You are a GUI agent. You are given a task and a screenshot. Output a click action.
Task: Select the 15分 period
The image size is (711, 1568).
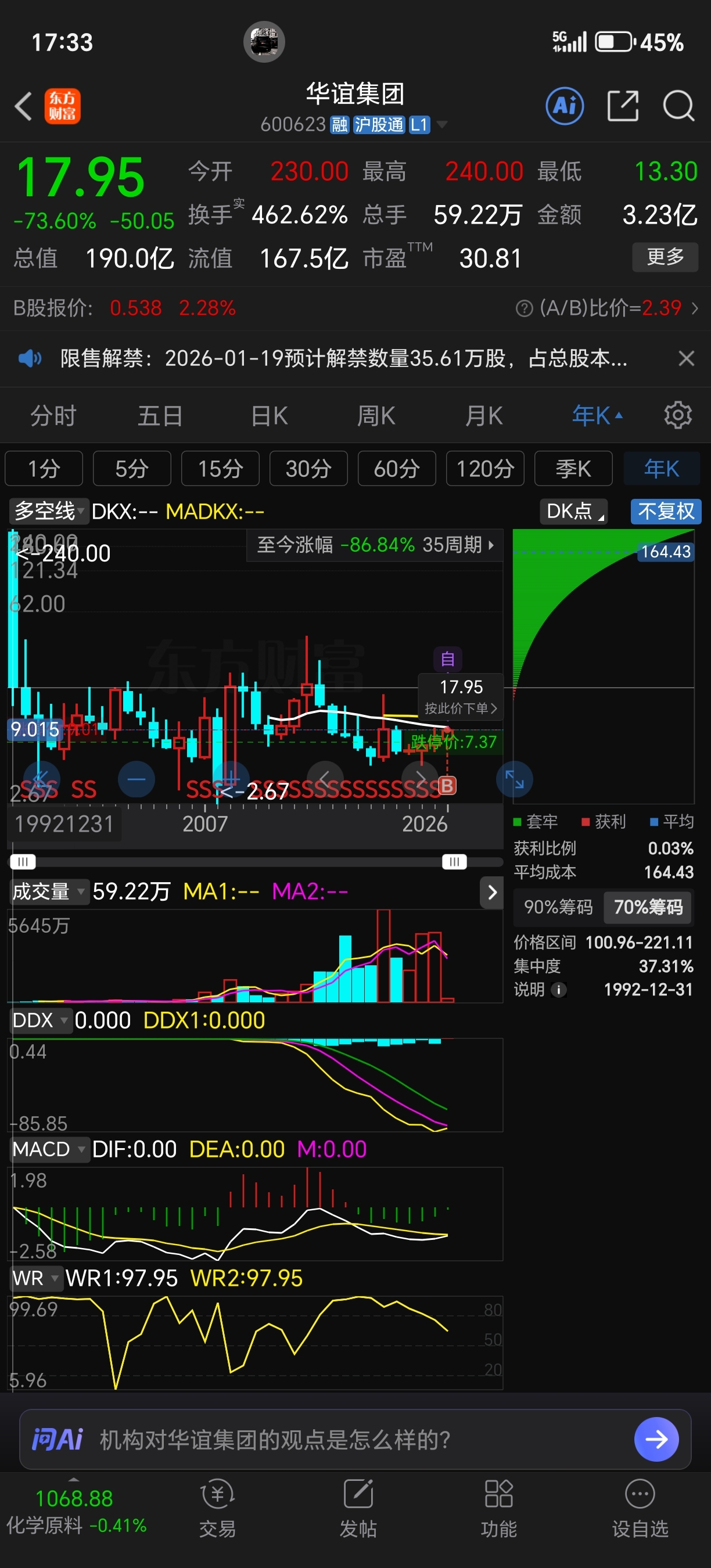pos(220,469)
